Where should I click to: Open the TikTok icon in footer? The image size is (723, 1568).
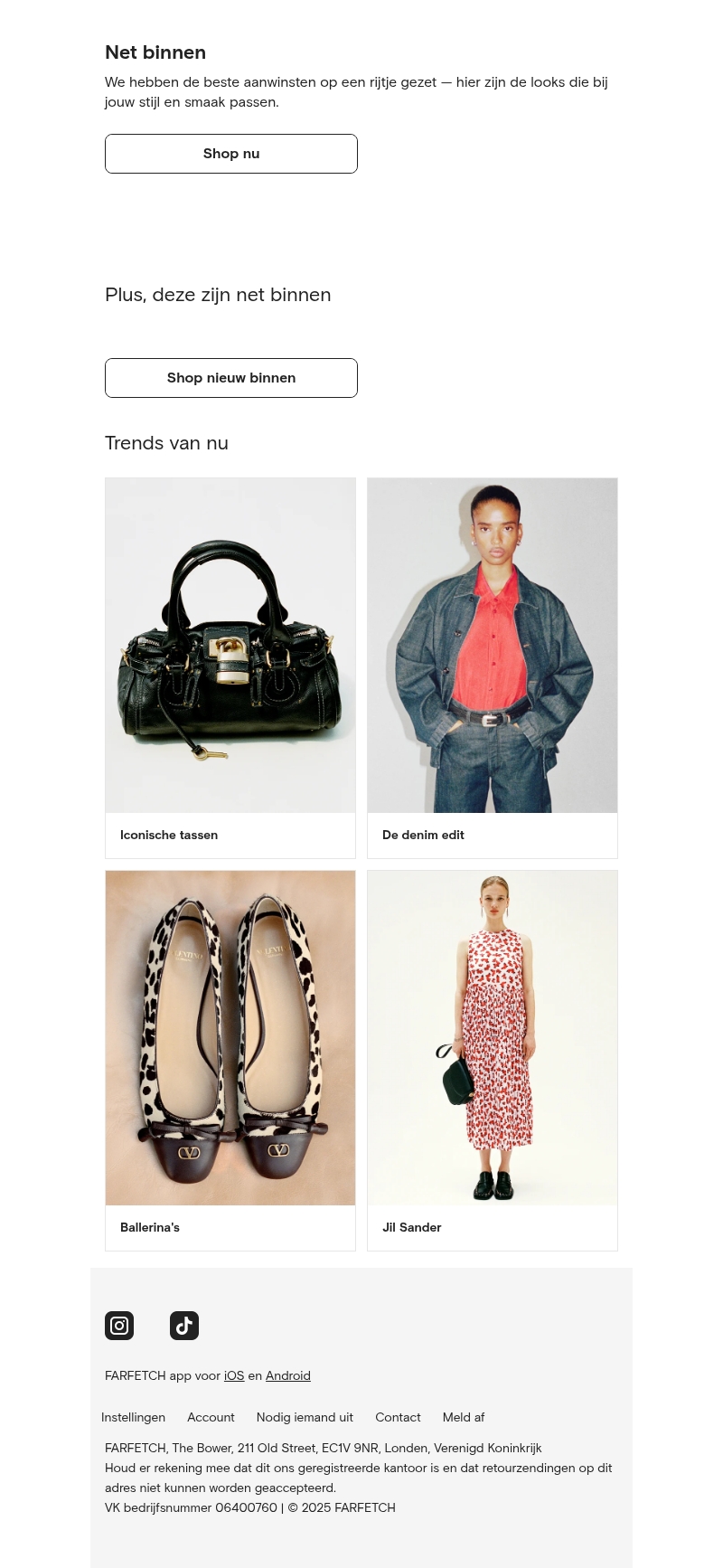click(x=184, y=1326)
